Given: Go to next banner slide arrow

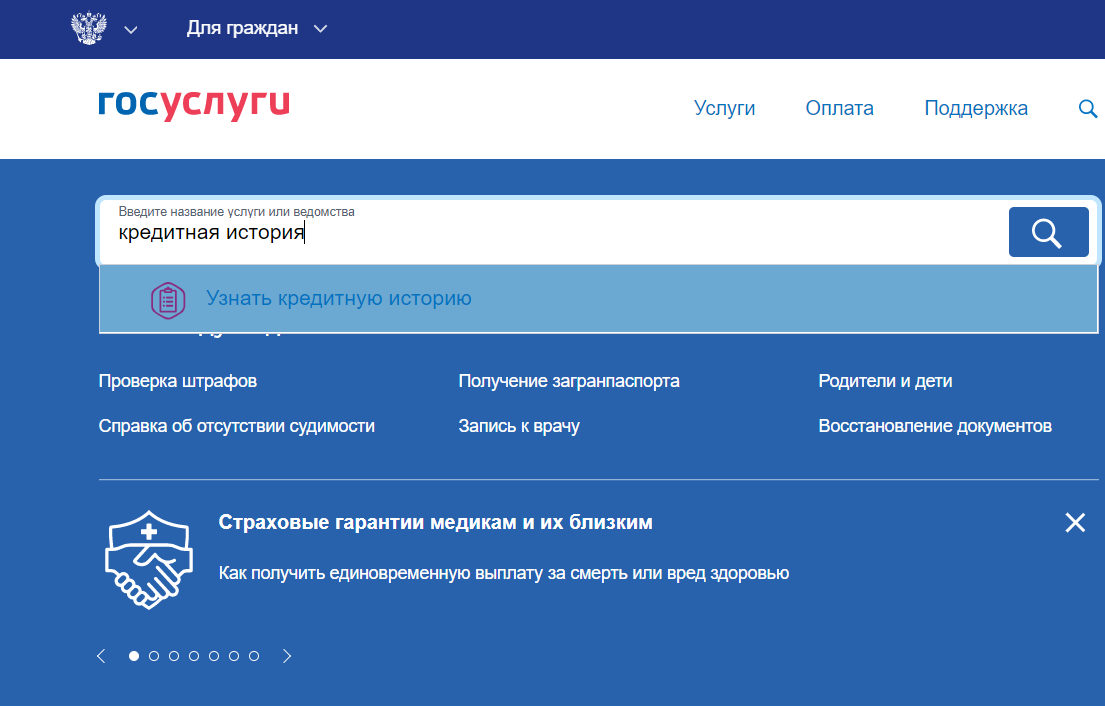Looking at the screenshot, I should click(286, 656).
